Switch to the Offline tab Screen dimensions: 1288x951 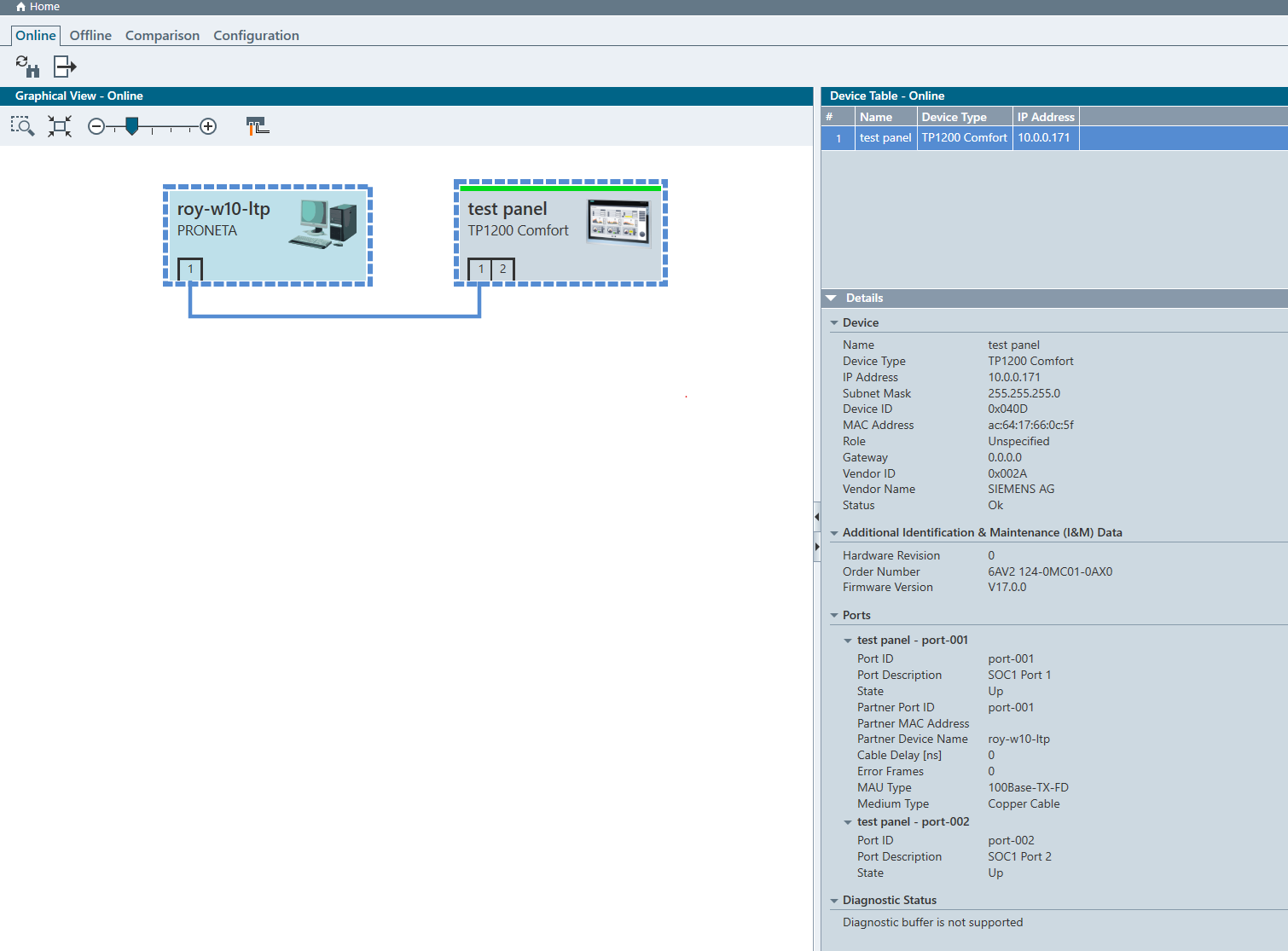click(90, 35)
